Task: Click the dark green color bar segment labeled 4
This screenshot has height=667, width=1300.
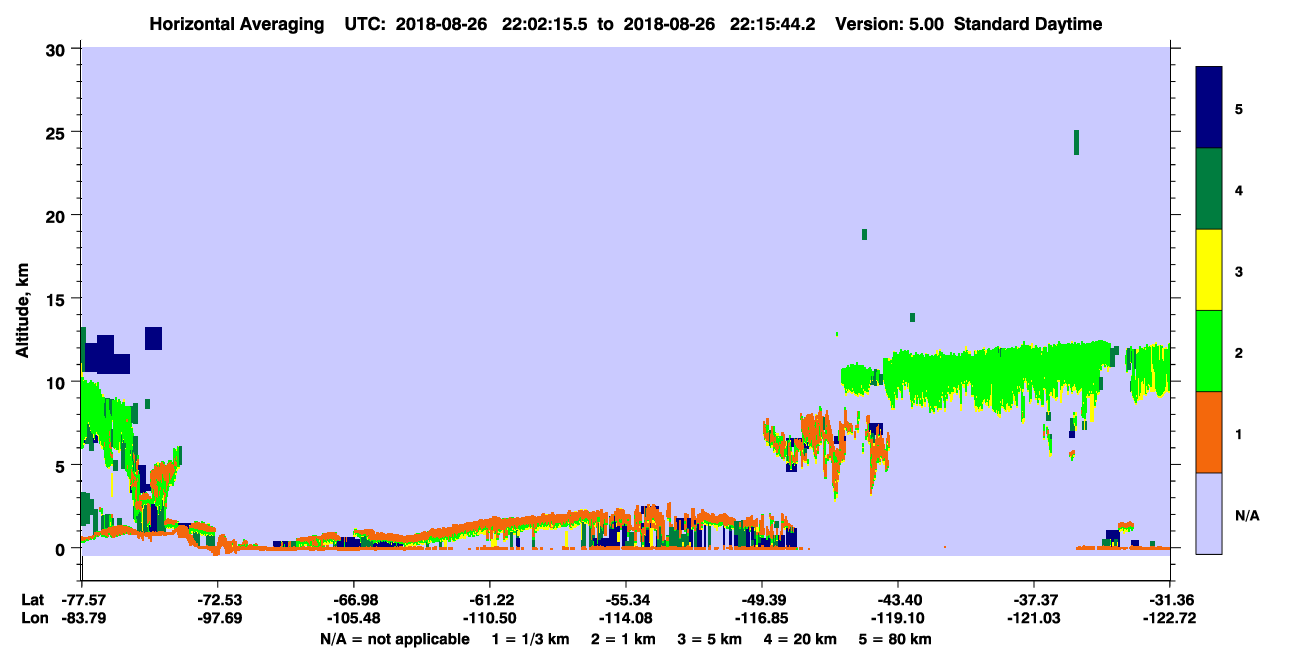Action: click(x=1209, y=189)
